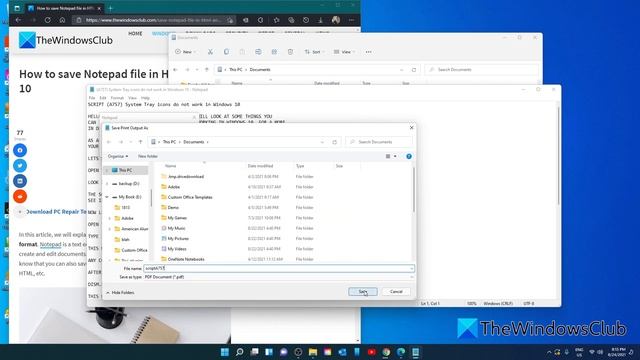Open the Help menu in Notepad

(x=145, y=98)
